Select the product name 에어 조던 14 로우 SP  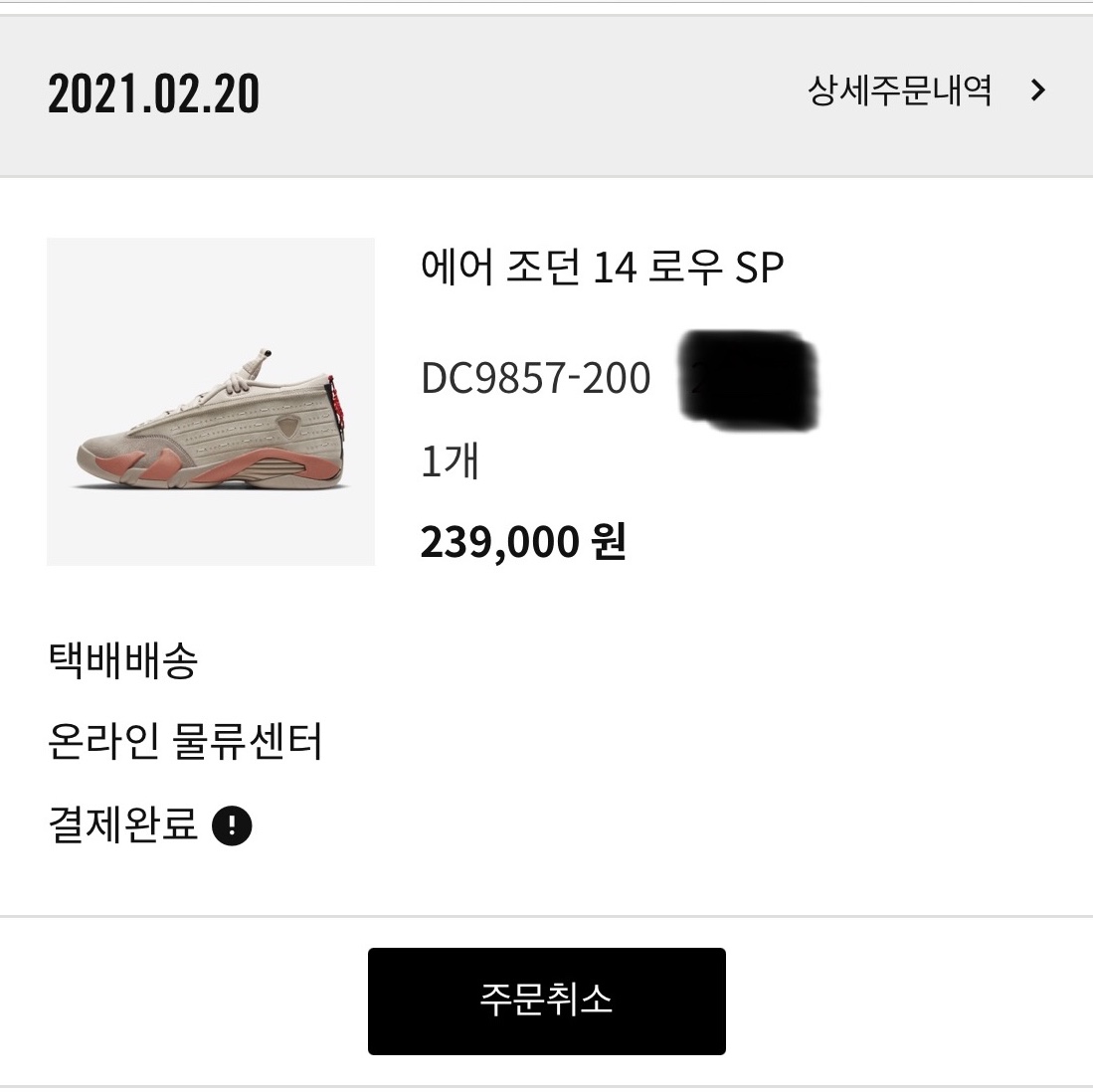click(x=603, y=268)
